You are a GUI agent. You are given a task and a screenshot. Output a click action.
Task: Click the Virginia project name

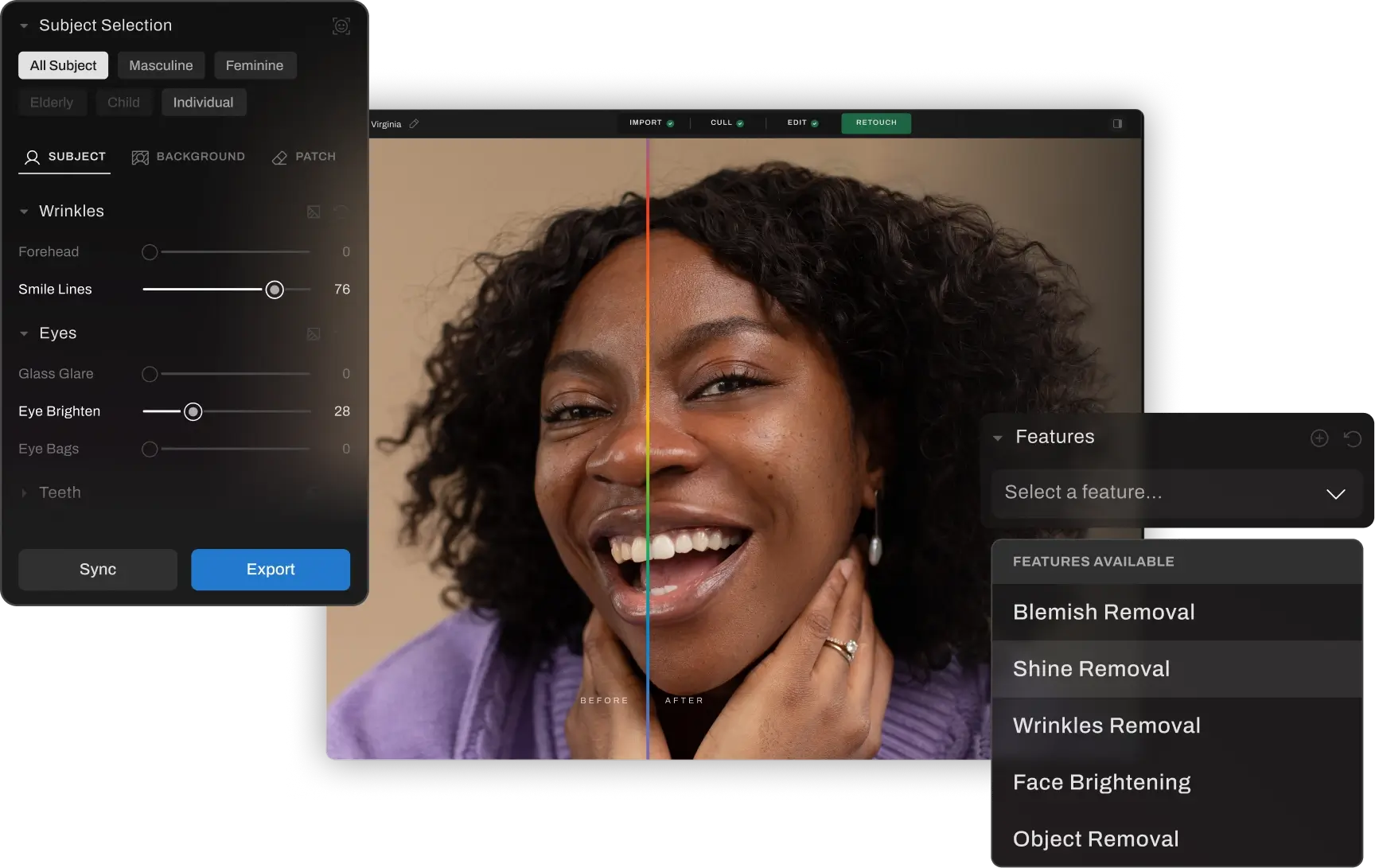click(386, 124)
